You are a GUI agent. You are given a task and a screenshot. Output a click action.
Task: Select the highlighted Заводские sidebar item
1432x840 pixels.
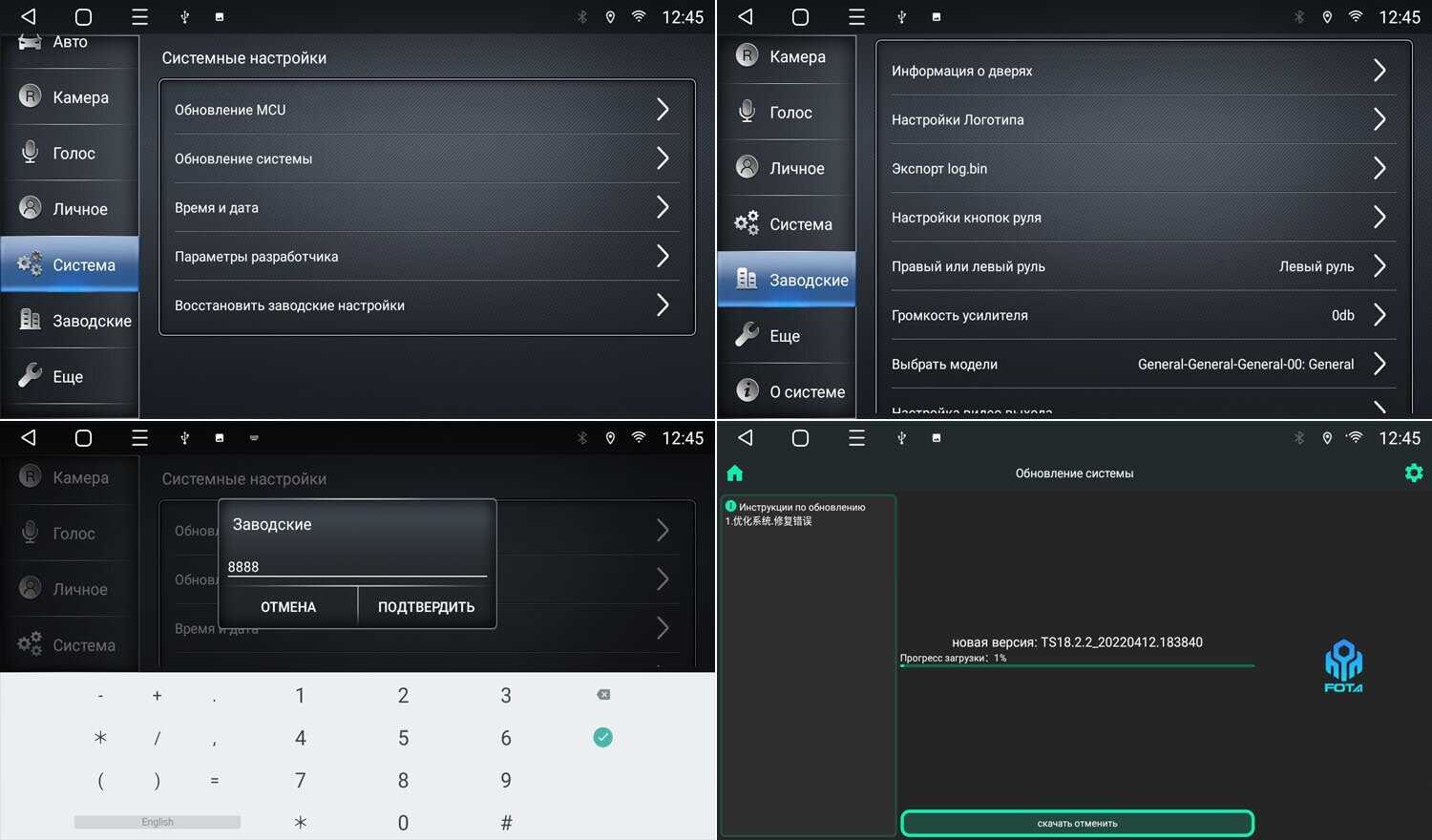[788, 280]
